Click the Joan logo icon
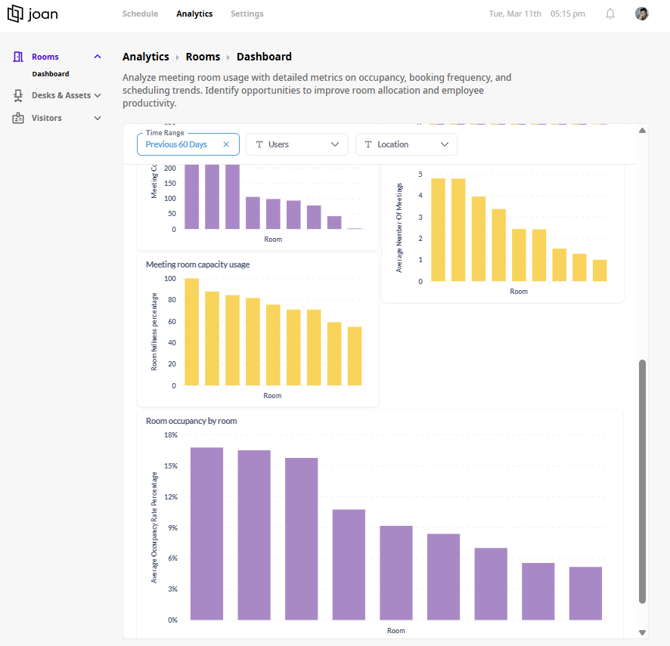 (x=15, y=13)
